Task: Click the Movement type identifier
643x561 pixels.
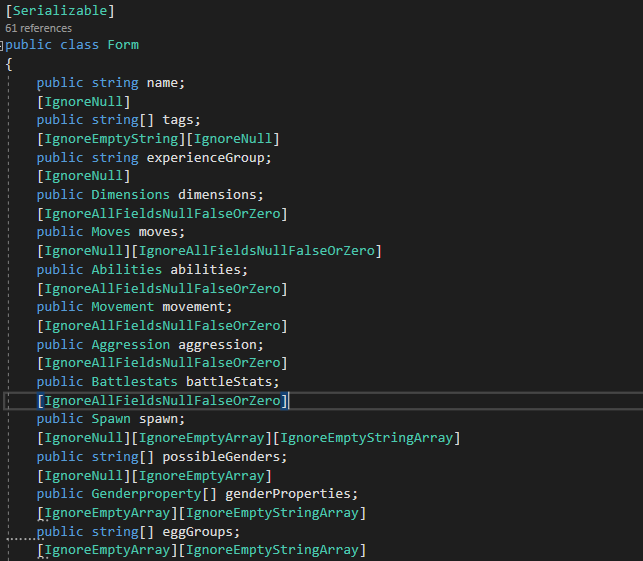Action: [123, 307]
